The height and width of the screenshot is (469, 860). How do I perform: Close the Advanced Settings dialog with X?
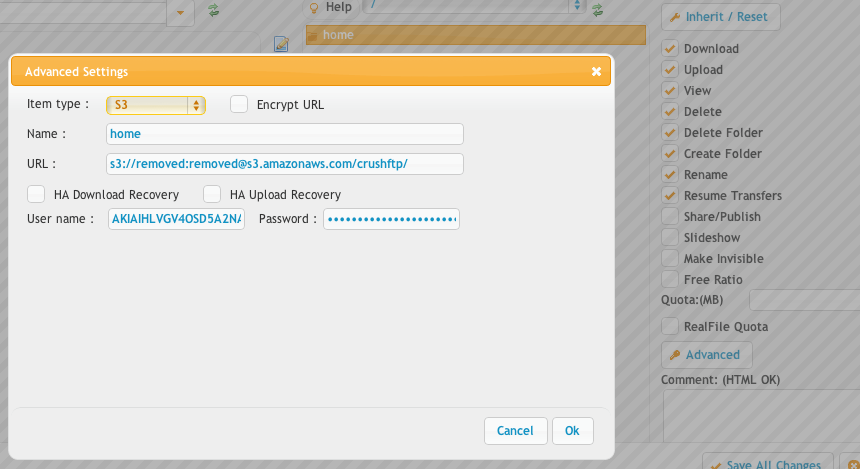click(x=596, y=72)
